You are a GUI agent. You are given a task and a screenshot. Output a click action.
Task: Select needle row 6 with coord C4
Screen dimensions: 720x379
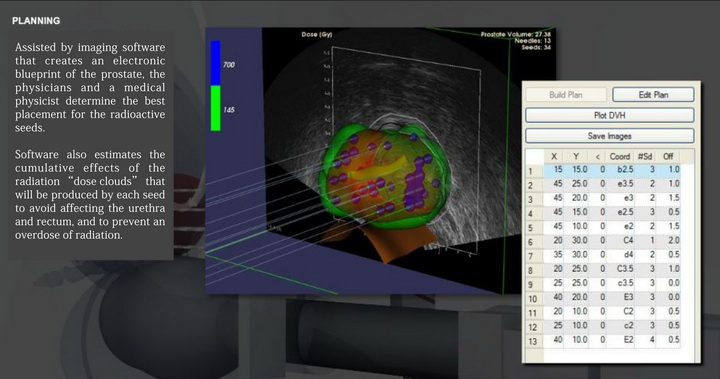(603, 241)
